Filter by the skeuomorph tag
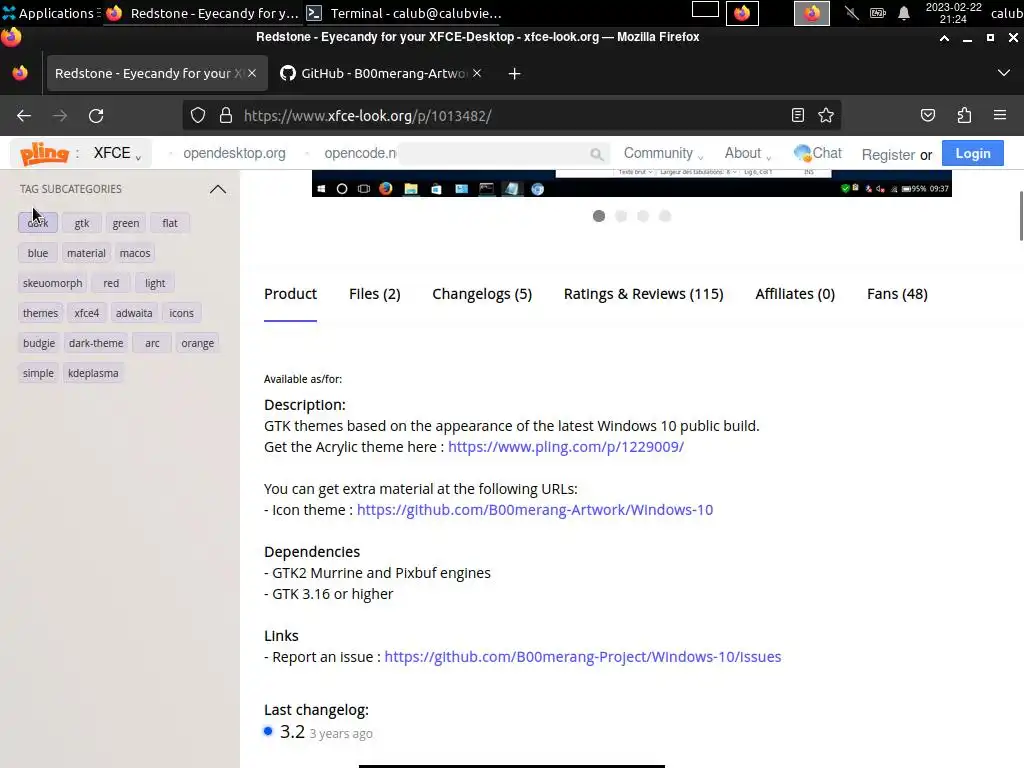Image resolution: width=1024 pixels, height=768 pixels. coord(53,283)
